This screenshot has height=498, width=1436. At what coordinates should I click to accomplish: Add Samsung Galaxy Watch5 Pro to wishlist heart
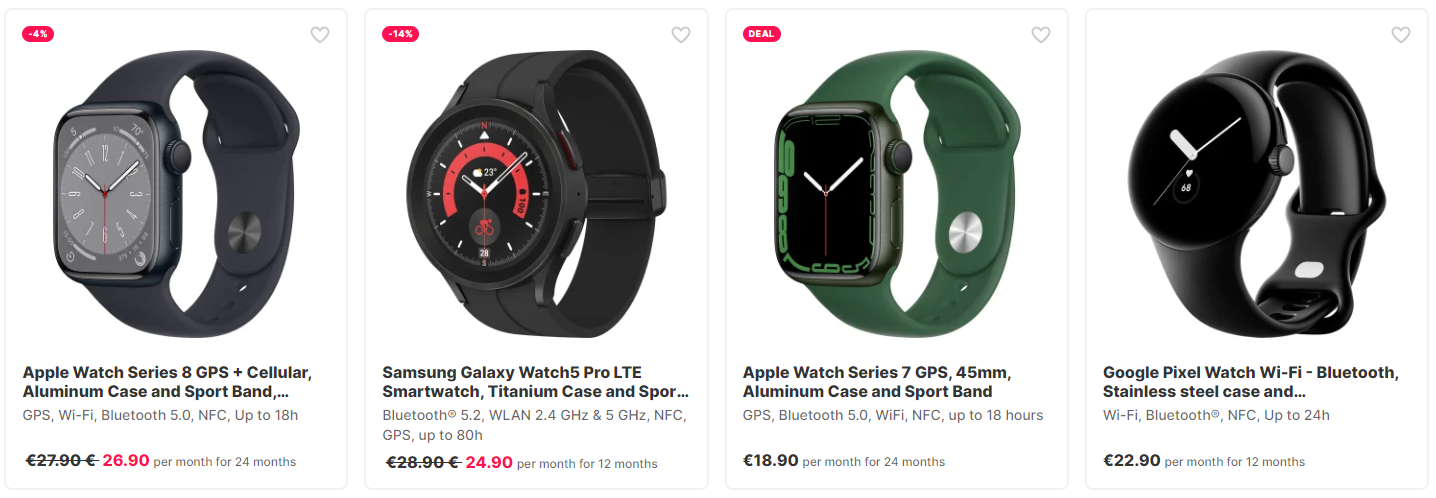(x=681, y=35)
